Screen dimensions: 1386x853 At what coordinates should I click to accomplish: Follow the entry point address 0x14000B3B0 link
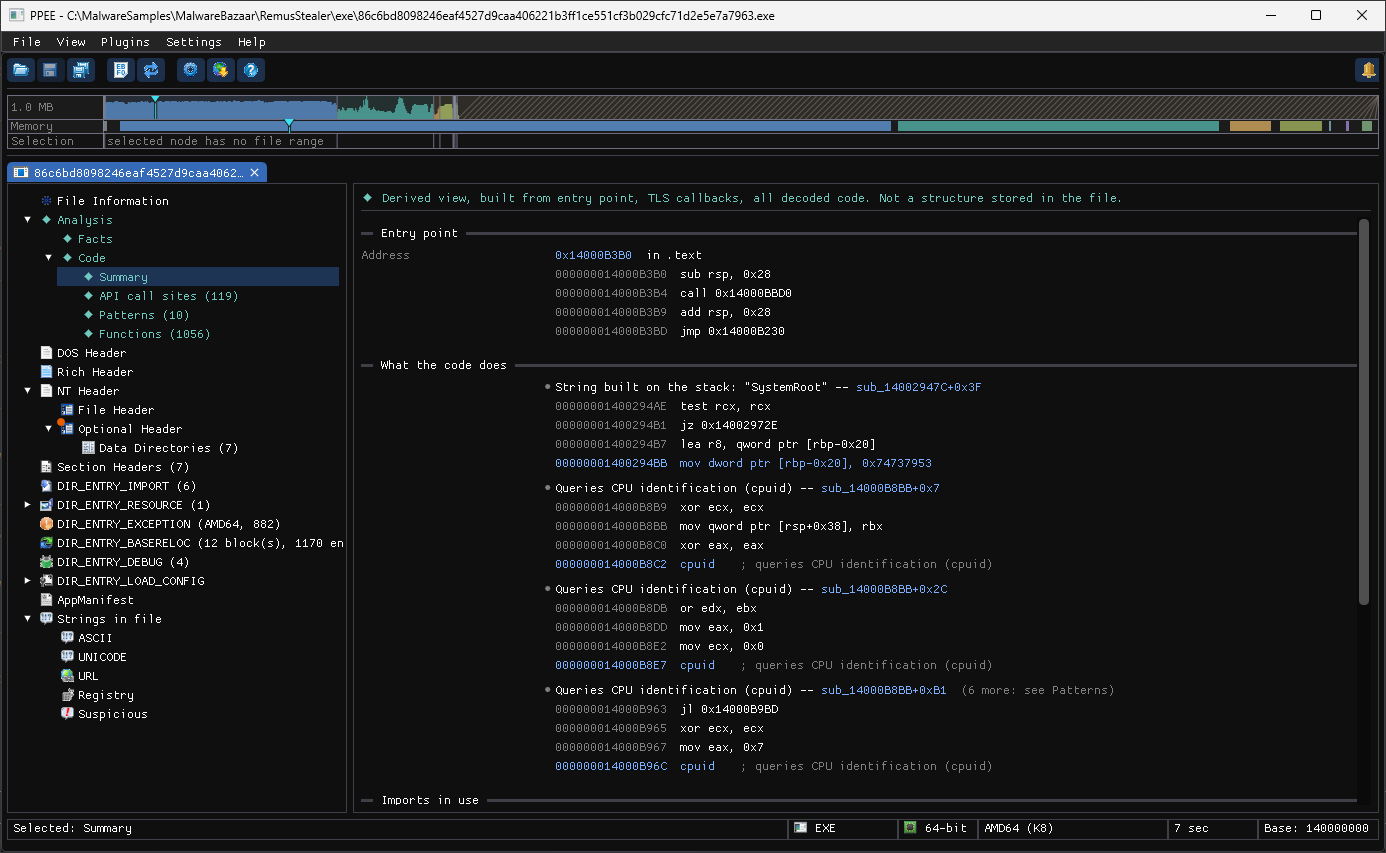593,255
